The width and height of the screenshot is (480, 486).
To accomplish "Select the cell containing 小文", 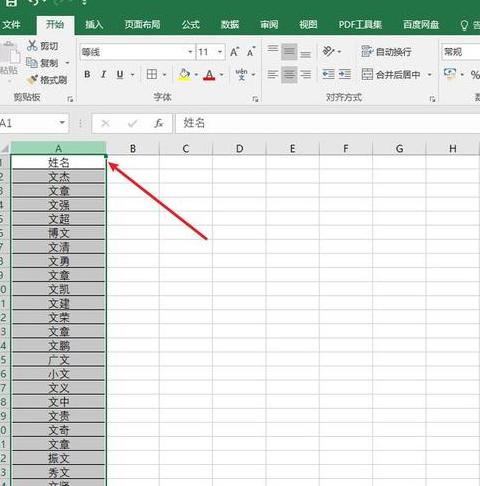I will pos(58,374).
